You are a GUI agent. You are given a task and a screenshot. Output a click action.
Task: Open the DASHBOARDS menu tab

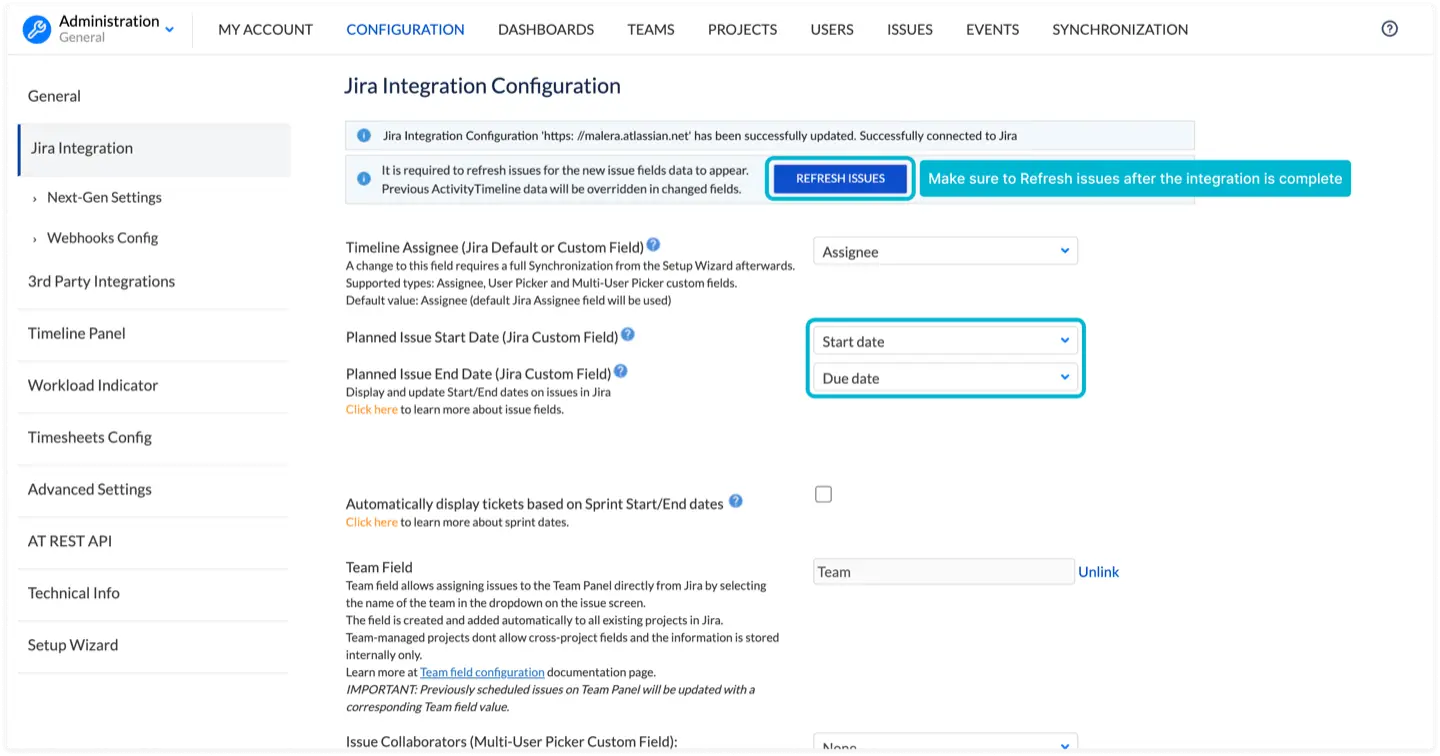click(x=545, y=29)
